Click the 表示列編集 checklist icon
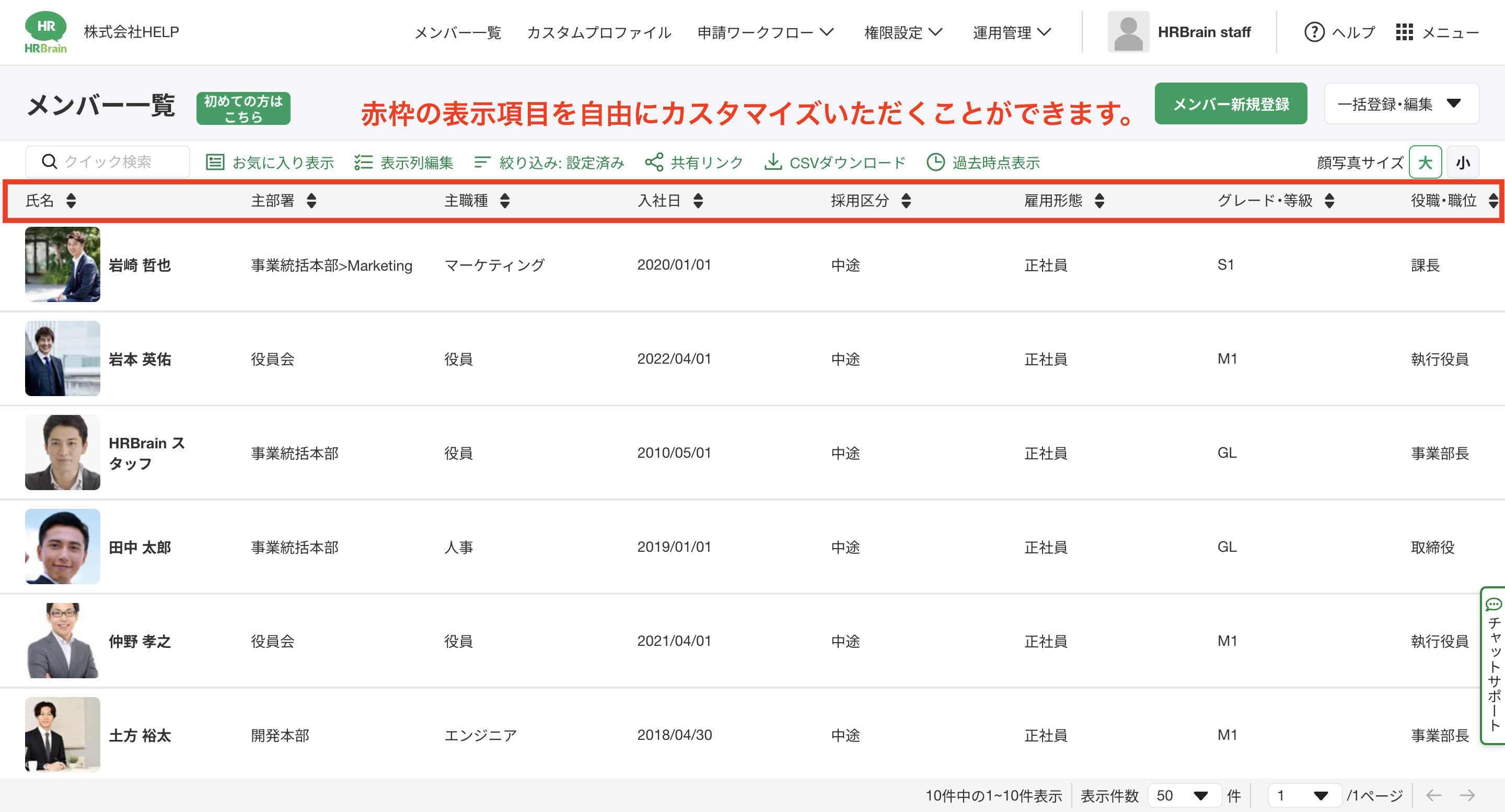Viewport: 1505px width, 812px height. coord(363,163)
